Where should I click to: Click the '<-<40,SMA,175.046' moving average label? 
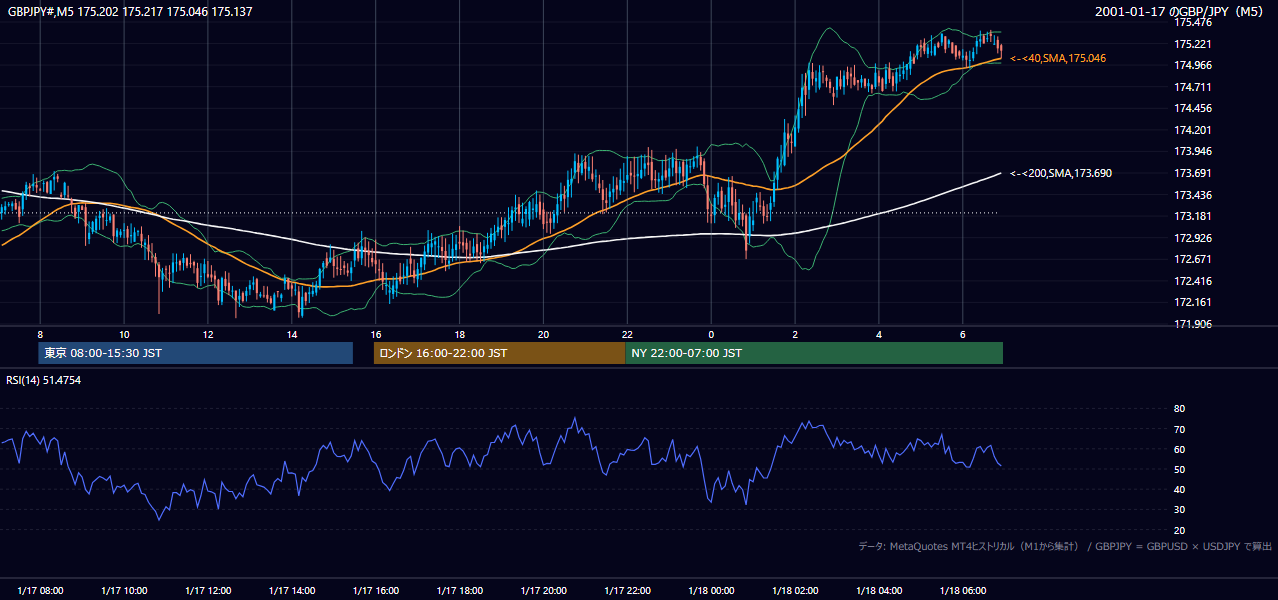(x=1058, y=59)
